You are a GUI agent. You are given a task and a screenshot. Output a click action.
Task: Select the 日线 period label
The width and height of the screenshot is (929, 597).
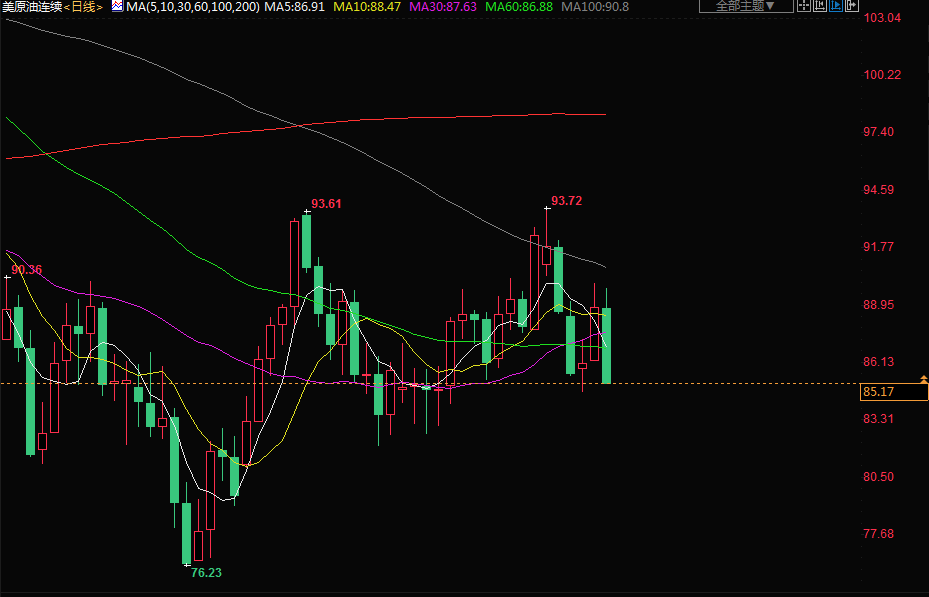[x=83, y=7]
